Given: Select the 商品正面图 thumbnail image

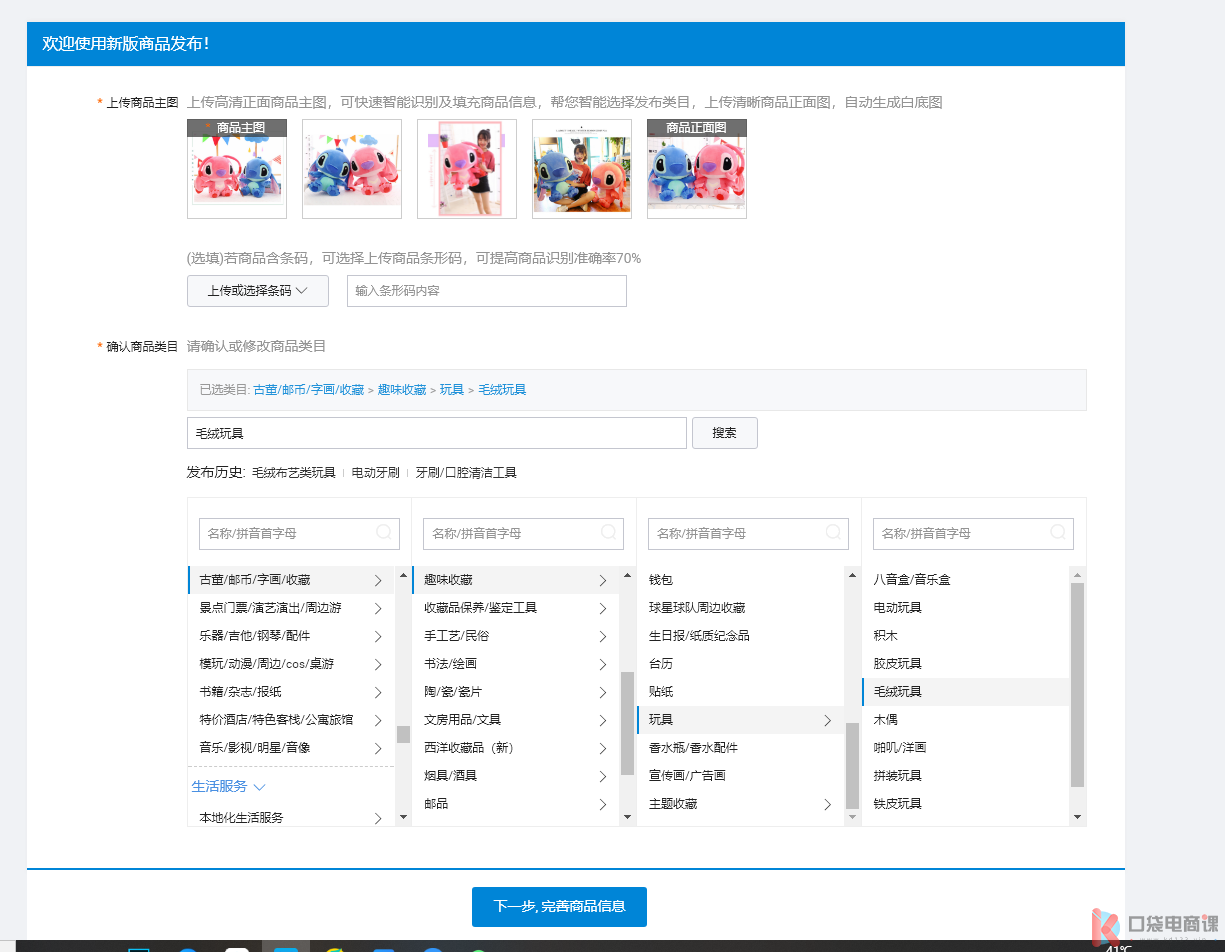Looking at the screenshot, I should tap(696, 170).
